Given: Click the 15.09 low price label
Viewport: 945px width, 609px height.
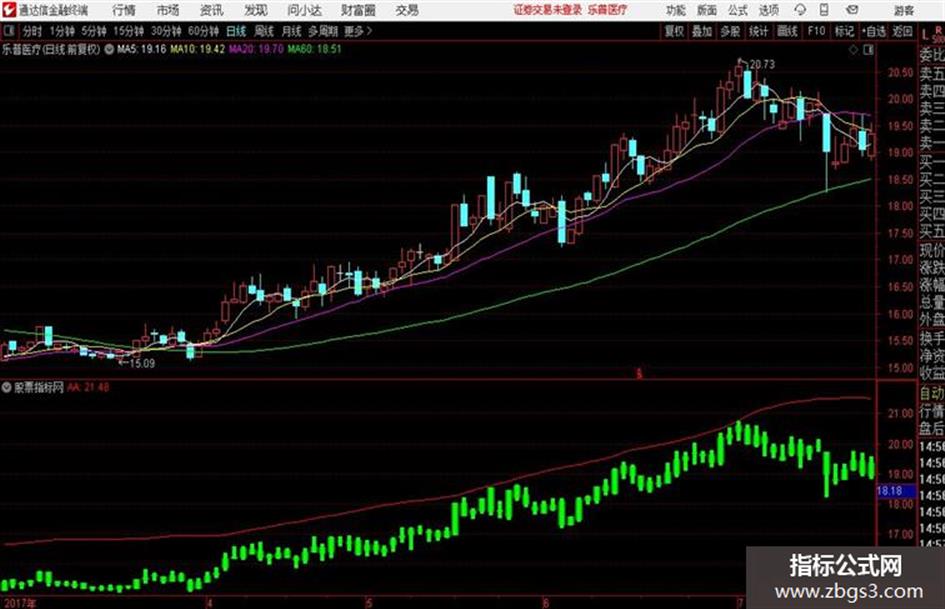Looking at the screenshot, I should point(142,364).
